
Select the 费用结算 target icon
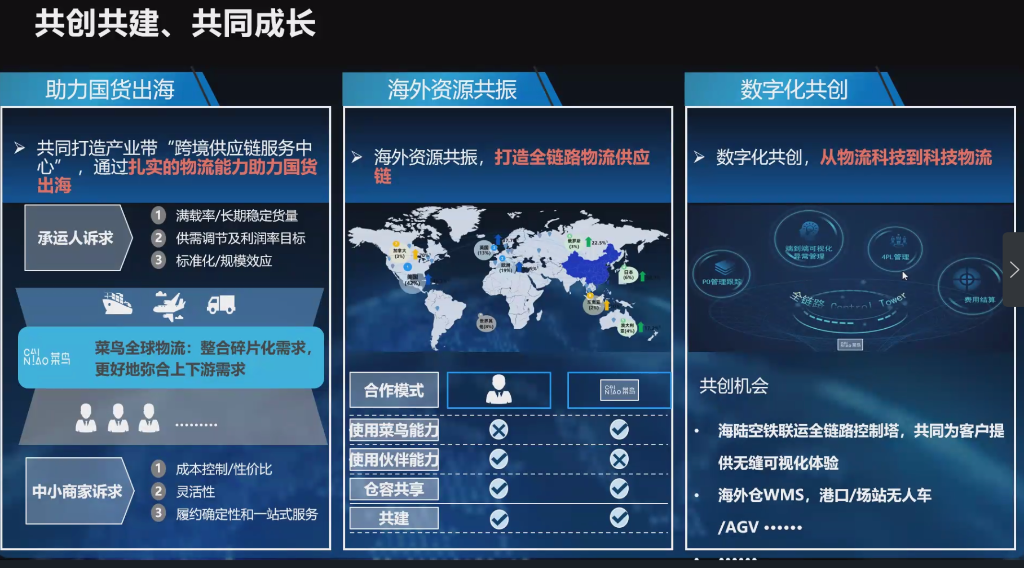tap(965, 281)
